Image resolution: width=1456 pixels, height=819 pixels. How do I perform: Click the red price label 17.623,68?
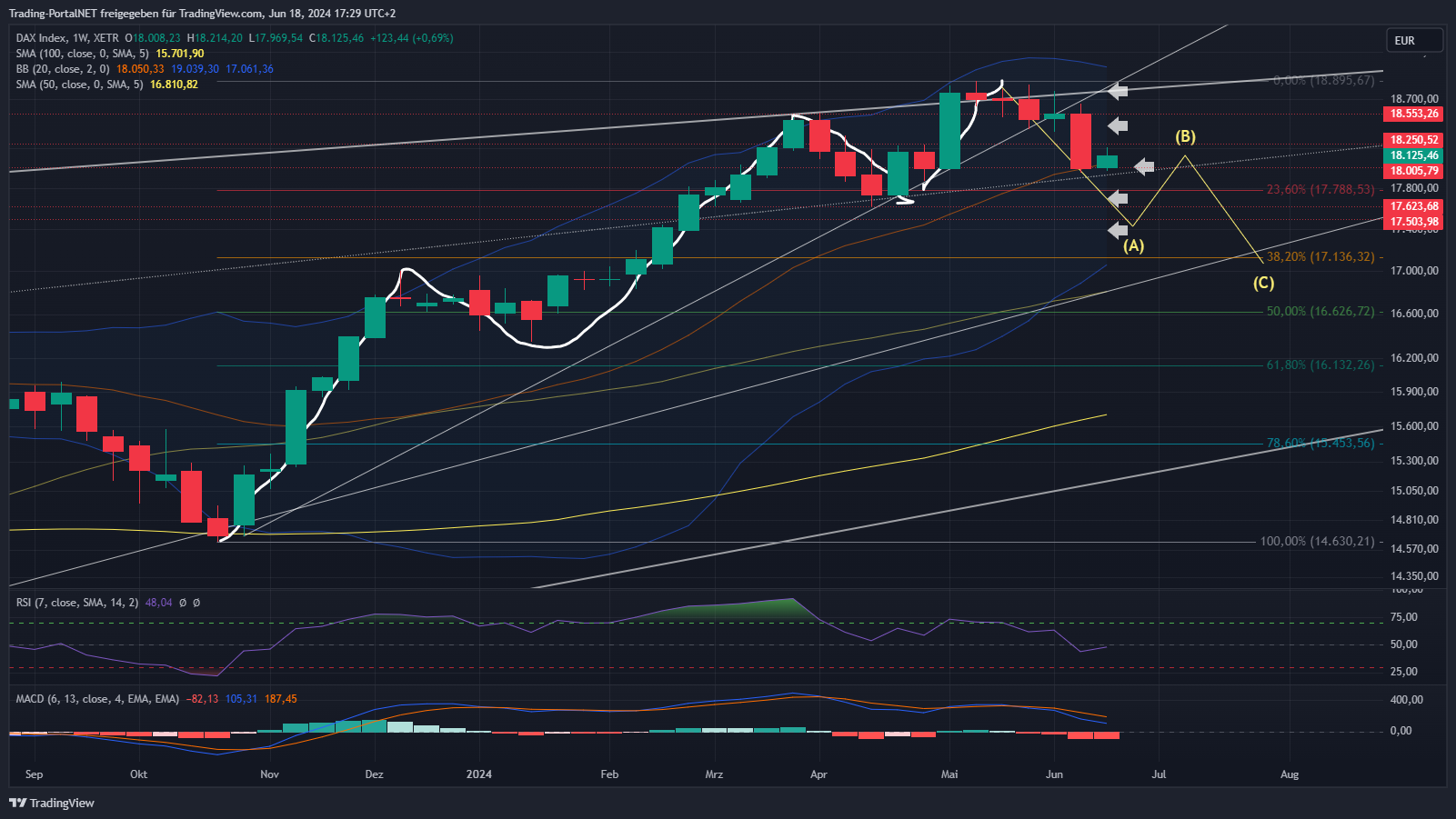[1414, 206]
